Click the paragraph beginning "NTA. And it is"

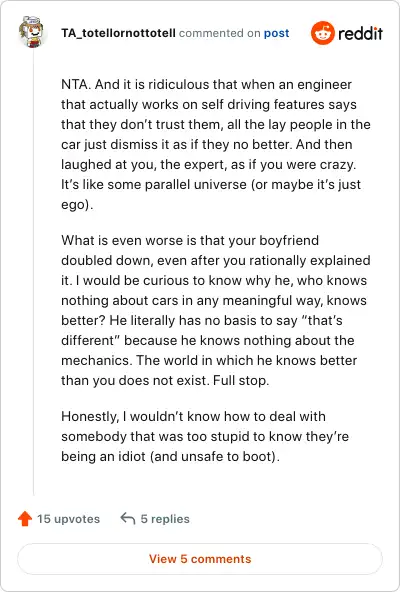pyautogui.click(x=216, y=144)
